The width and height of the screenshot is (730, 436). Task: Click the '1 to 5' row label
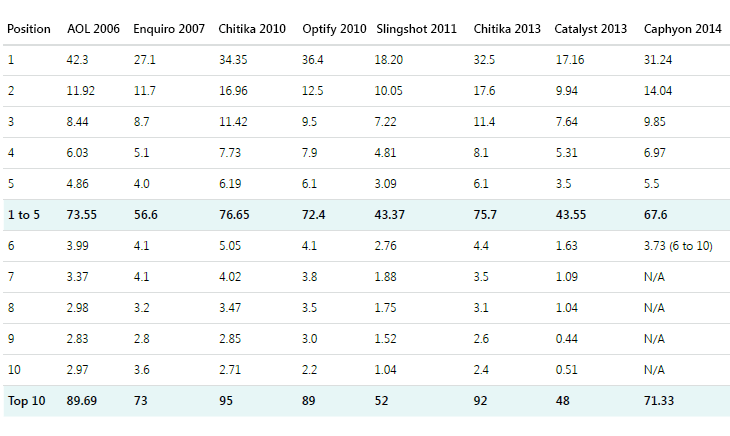point(25,215)
